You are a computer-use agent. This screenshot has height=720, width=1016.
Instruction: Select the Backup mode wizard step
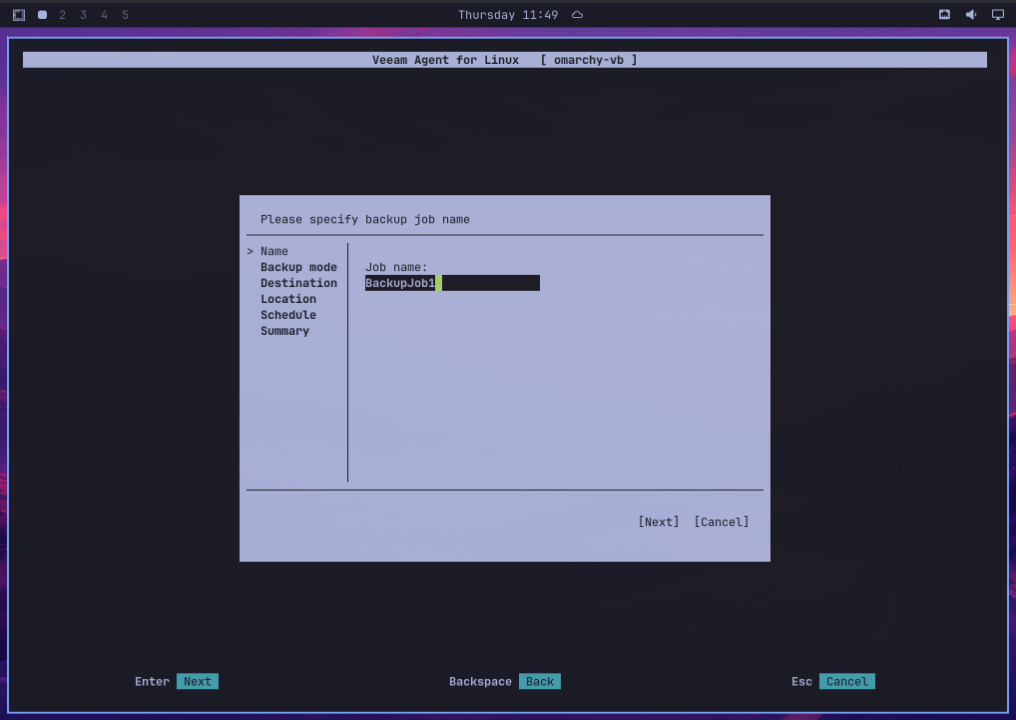pos(299,267)
